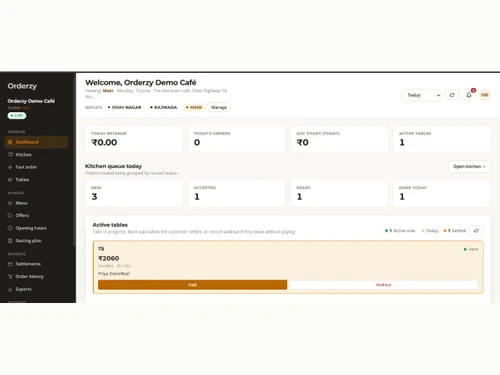Click the Offers tag icon

tap(10, 215)
